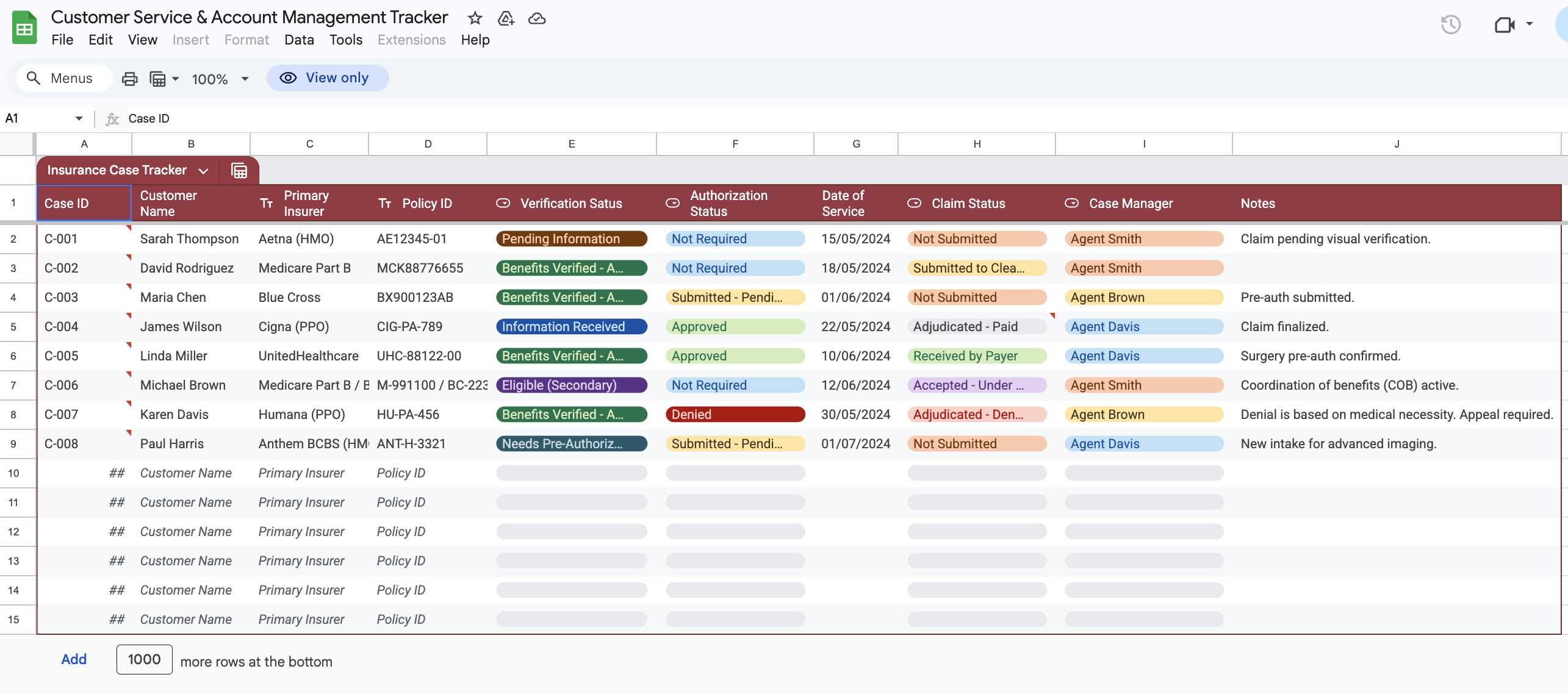Select the Case ID header cell

click(84, 204)
